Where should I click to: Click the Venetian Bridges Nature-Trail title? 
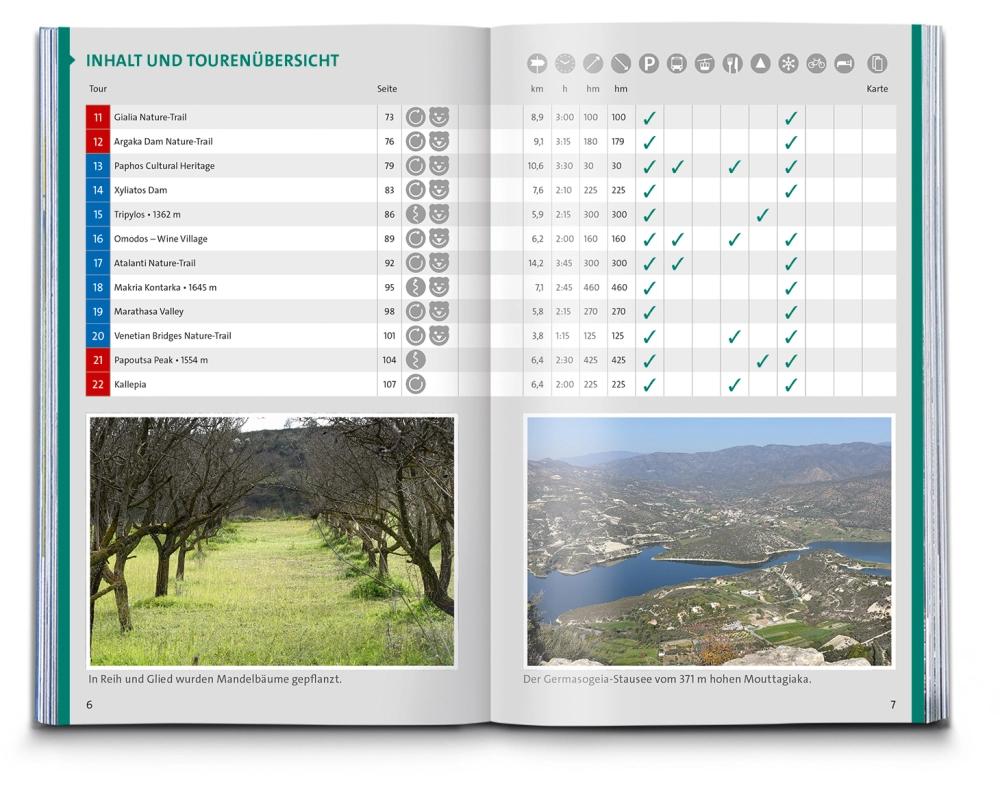172,336
